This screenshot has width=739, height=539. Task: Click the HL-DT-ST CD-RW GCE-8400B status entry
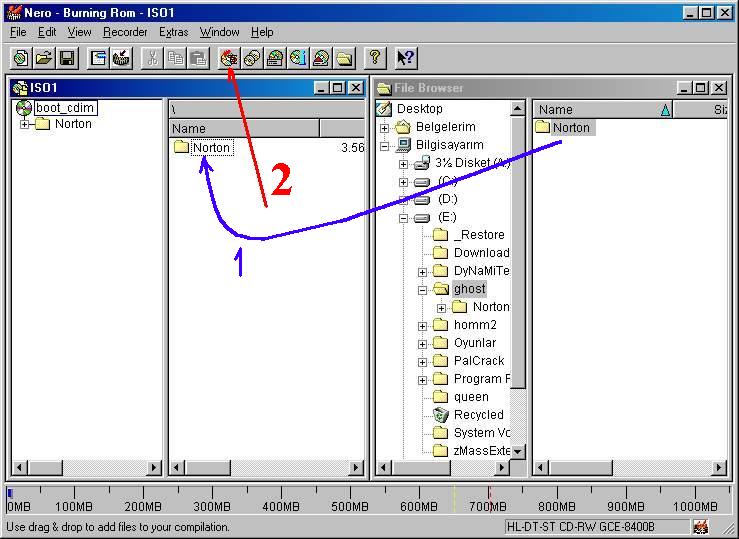(x=597, y=527)
